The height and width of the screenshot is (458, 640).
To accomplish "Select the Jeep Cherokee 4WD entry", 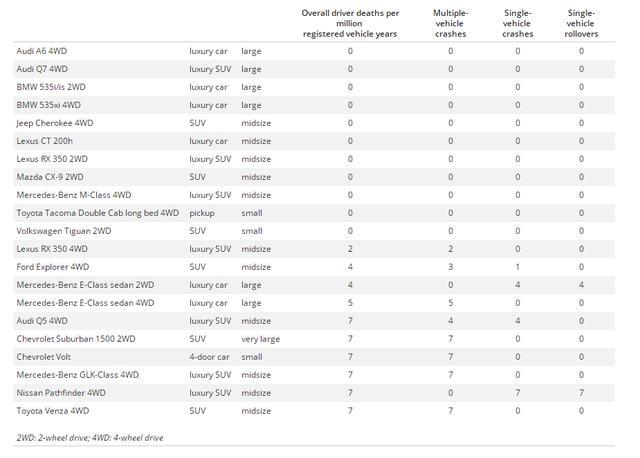I will (x=55, y=123).
